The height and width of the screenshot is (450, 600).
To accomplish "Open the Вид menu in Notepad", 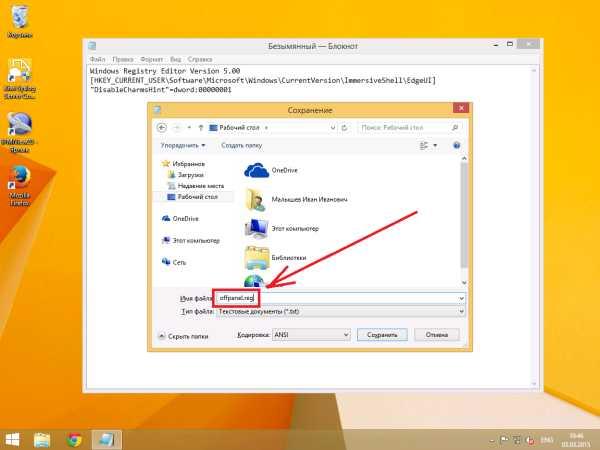I will [176, 59].
